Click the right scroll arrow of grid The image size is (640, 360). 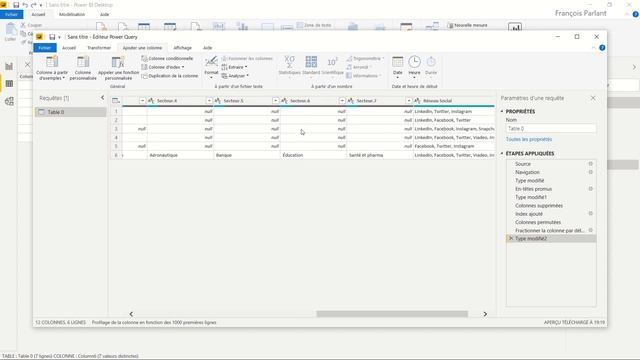point(485,314)
